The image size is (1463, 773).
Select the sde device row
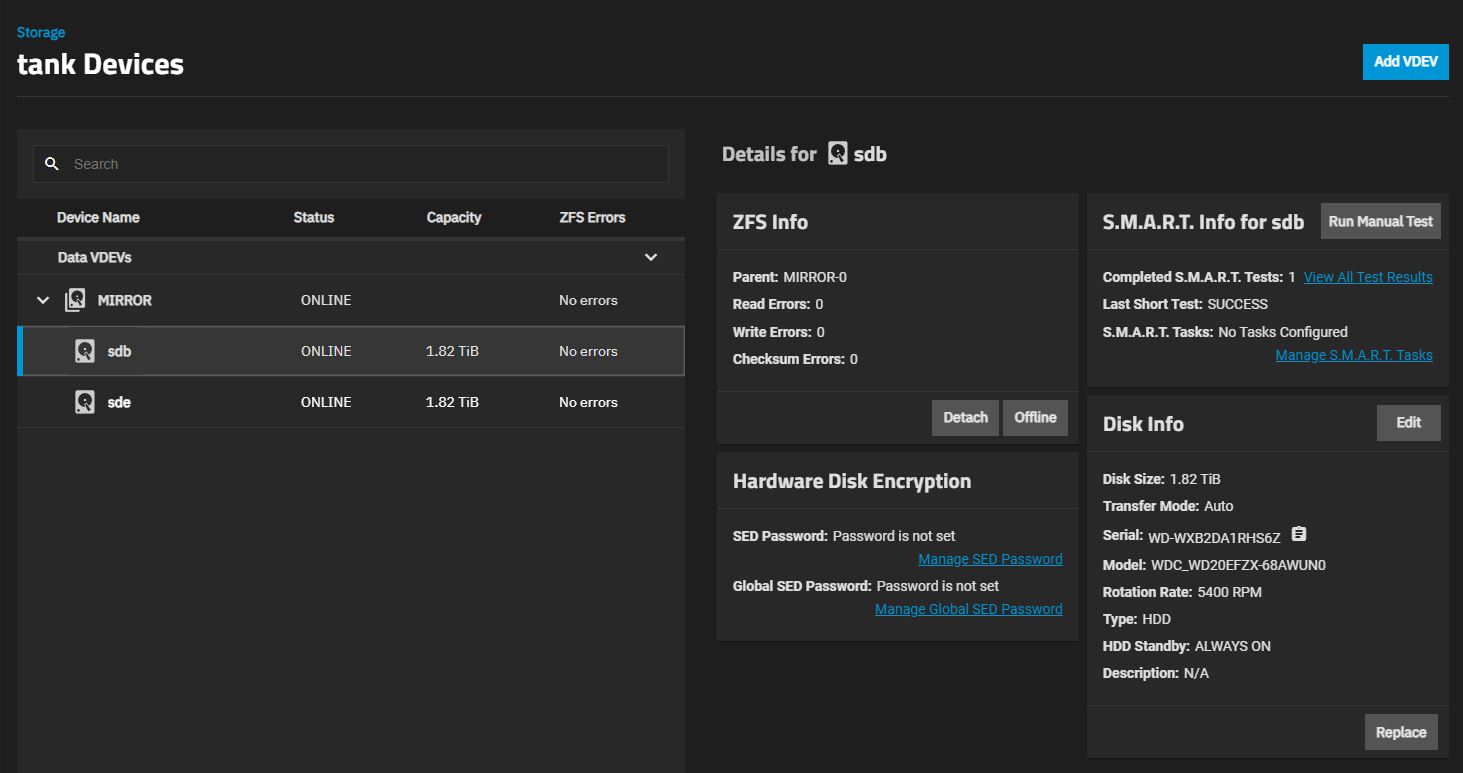pos(350,402)
